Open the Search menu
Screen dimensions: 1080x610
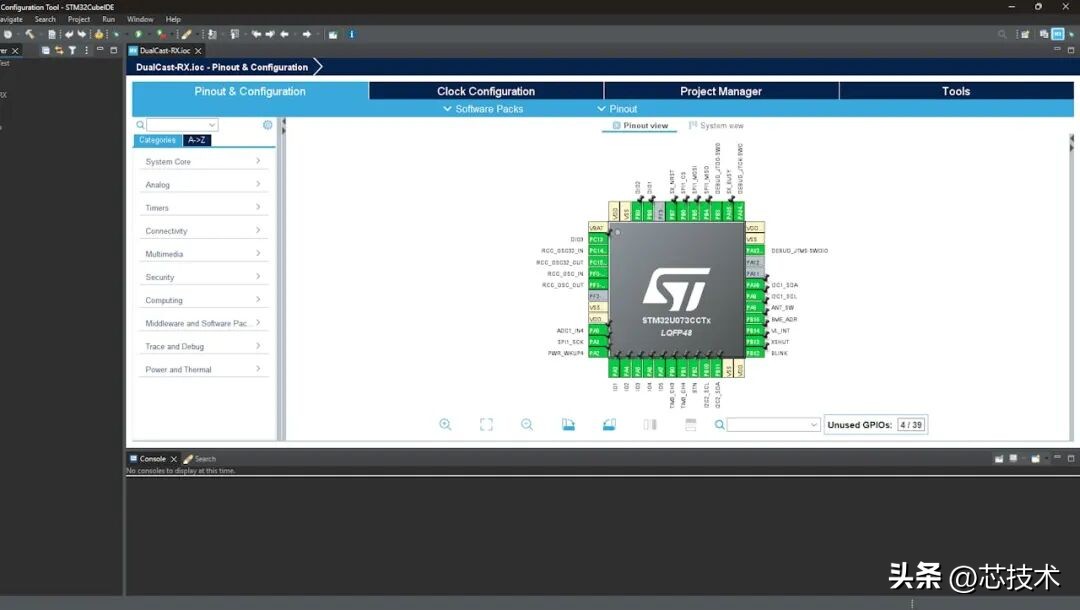[45, 19]
